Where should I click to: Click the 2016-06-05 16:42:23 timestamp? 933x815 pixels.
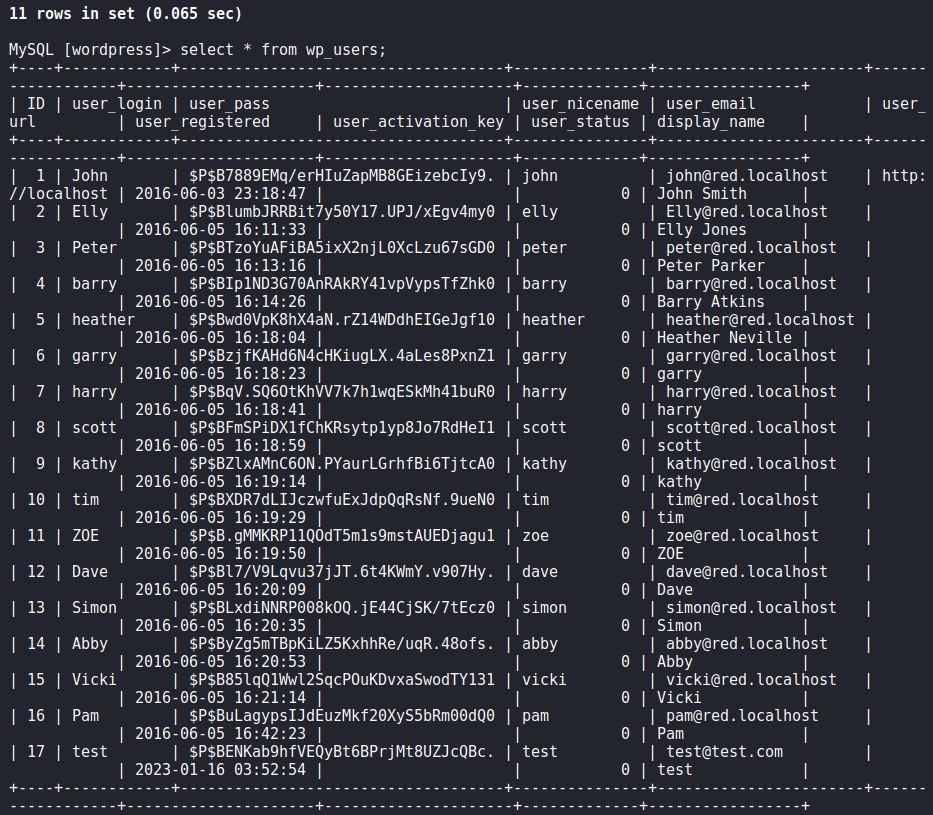point(220,734)
